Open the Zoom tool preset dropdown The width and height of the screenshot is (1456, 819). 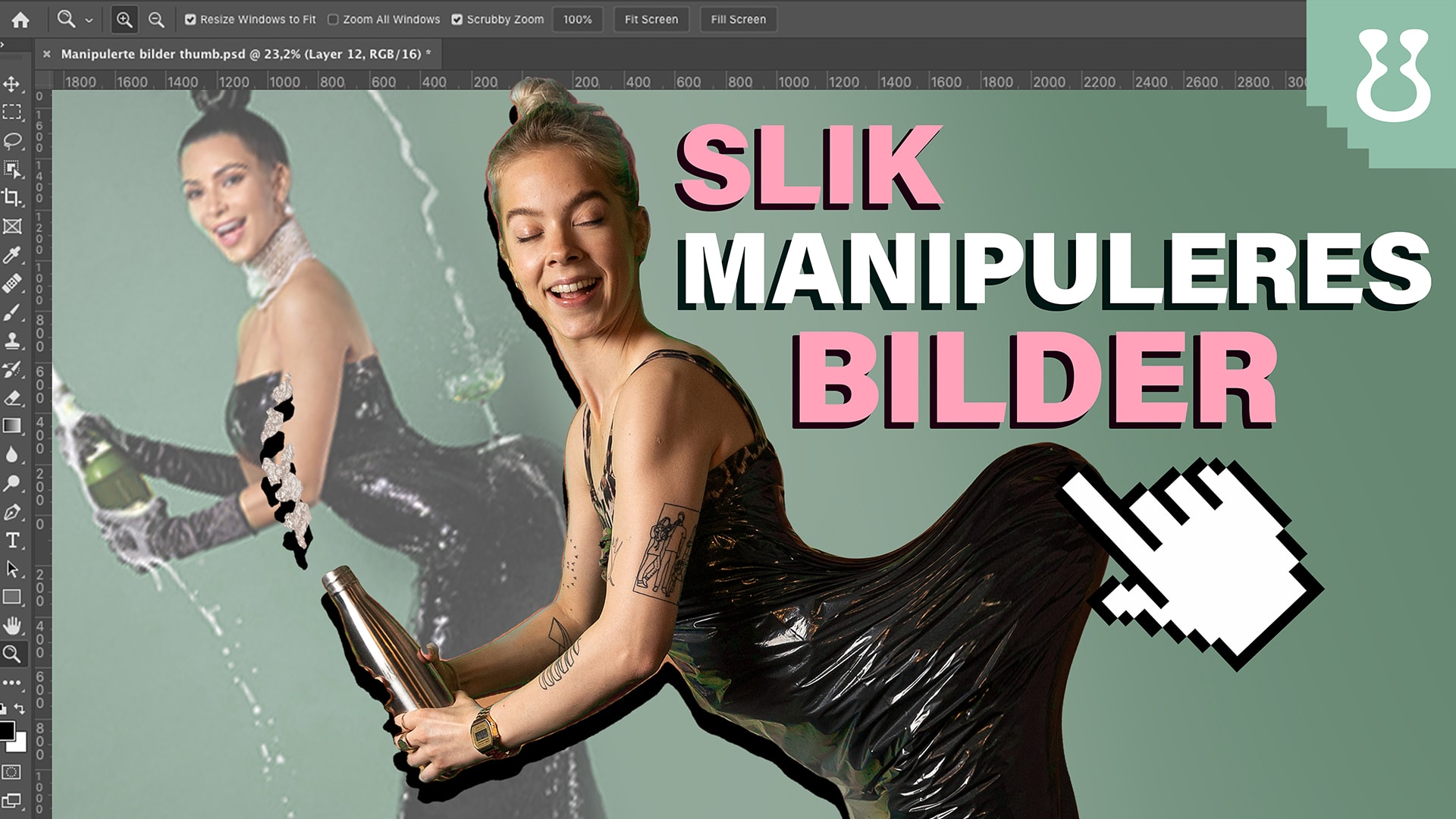click(x=89, y=20)
